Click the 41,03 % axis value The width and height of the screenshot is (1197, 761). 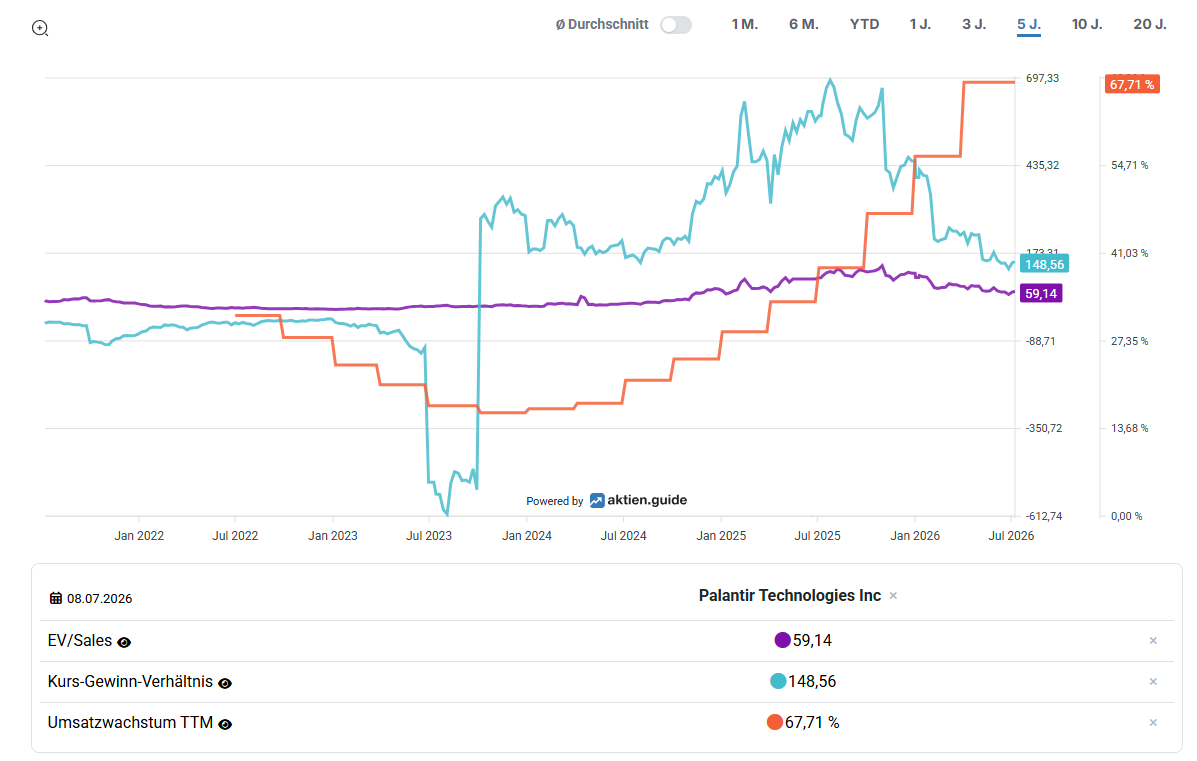pyautogui.click(x=1129, y=253)
